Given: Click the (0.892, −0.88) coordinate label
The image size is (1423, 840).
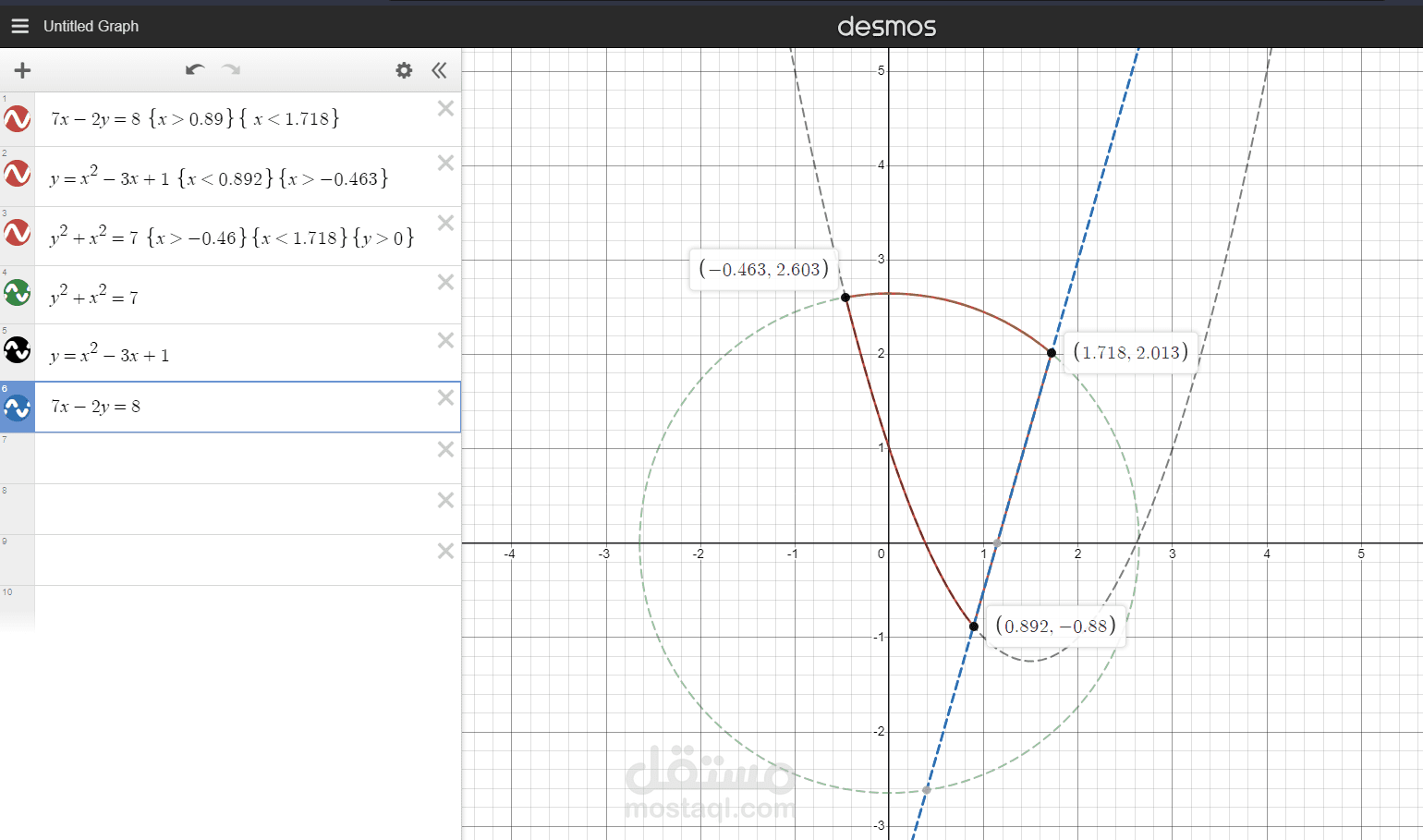Looking at the screenshot, I should pos(1056,626).
